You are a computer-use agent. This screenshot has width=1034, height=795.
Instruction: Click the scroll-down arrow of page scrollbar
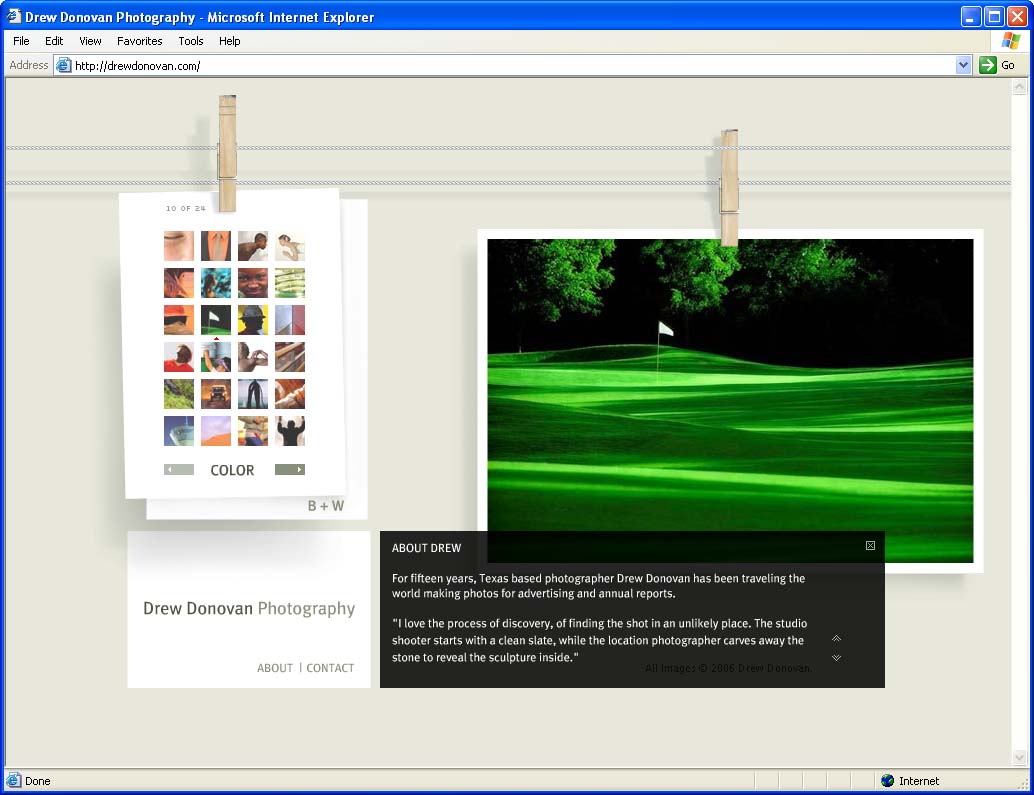pos(1020,758)
